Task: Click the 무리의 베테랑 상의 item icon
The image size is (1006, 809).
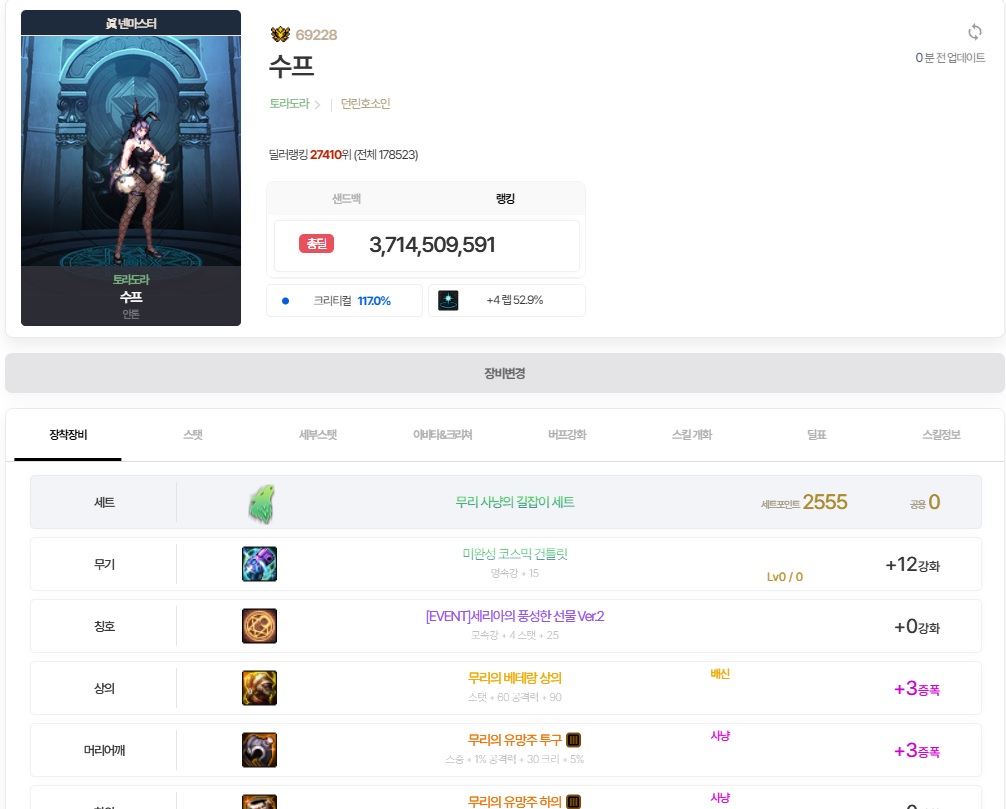Action: (x=259, y=688)
